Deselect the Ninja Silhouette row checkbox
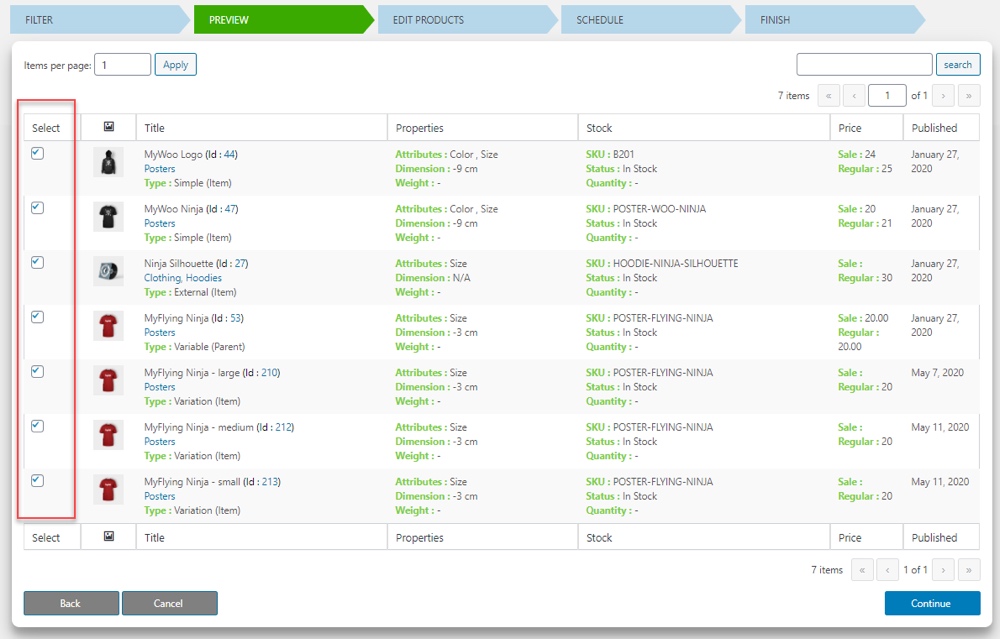Image resolution: width=1000 pixels, height=639 pixels. [37, 263]
